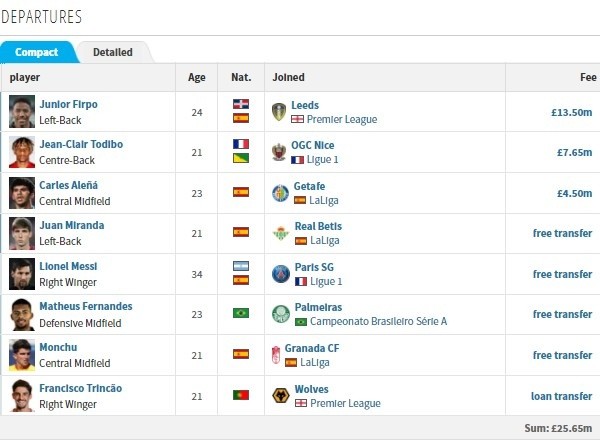Click the Getafe club badge
This screenshot has height=440, width=600.
(x=280, y=193)
